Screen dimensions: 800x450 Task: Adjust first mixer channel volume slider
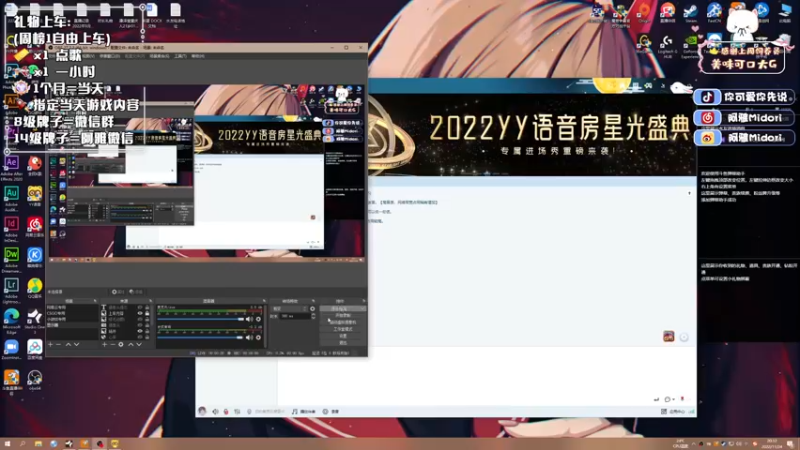pos(201,319)
